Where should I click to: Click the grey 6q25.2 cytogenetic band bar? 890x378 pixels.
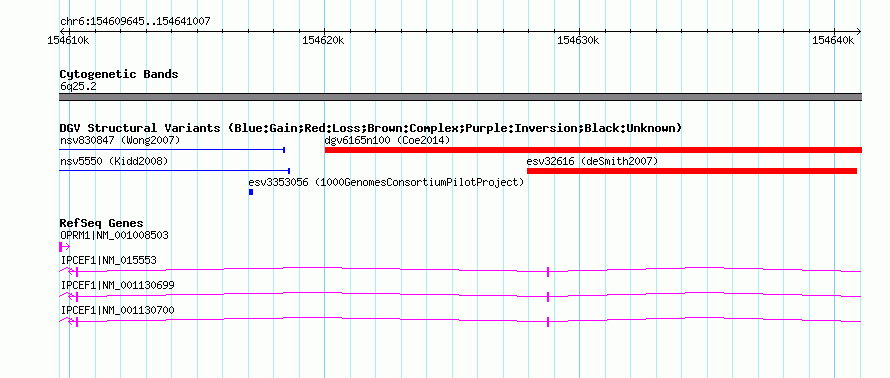pyautogui.click(x=460, y=96)
